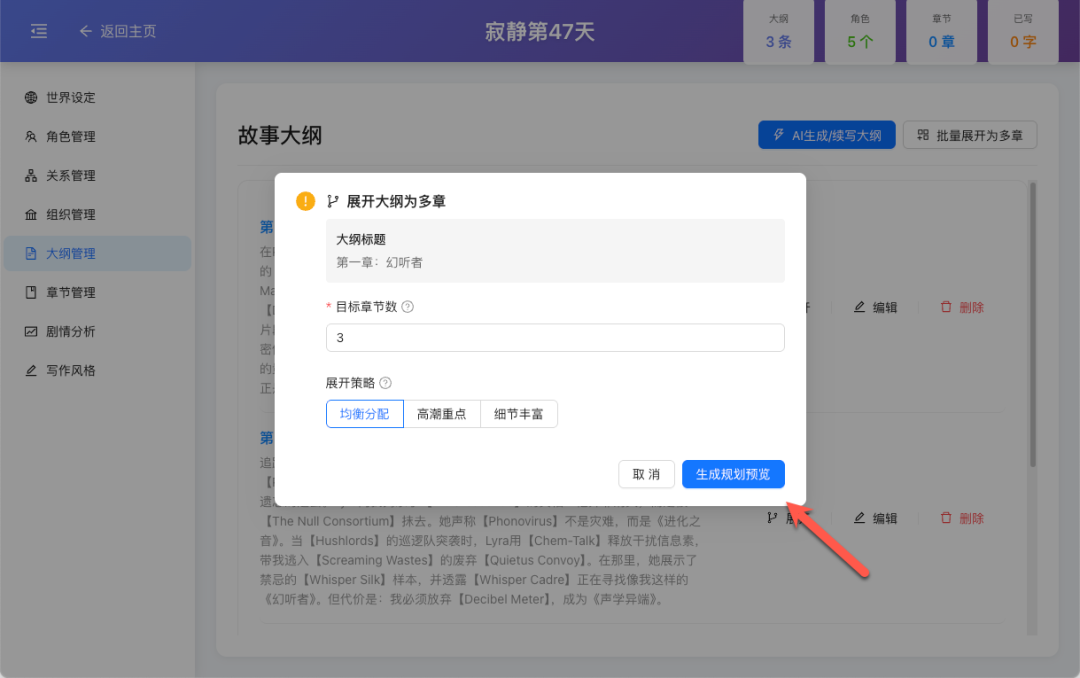Select the 角色管理 person icon
This screenshot has width=1080, height=678.
pyautogui.click(x=32, y=136)
